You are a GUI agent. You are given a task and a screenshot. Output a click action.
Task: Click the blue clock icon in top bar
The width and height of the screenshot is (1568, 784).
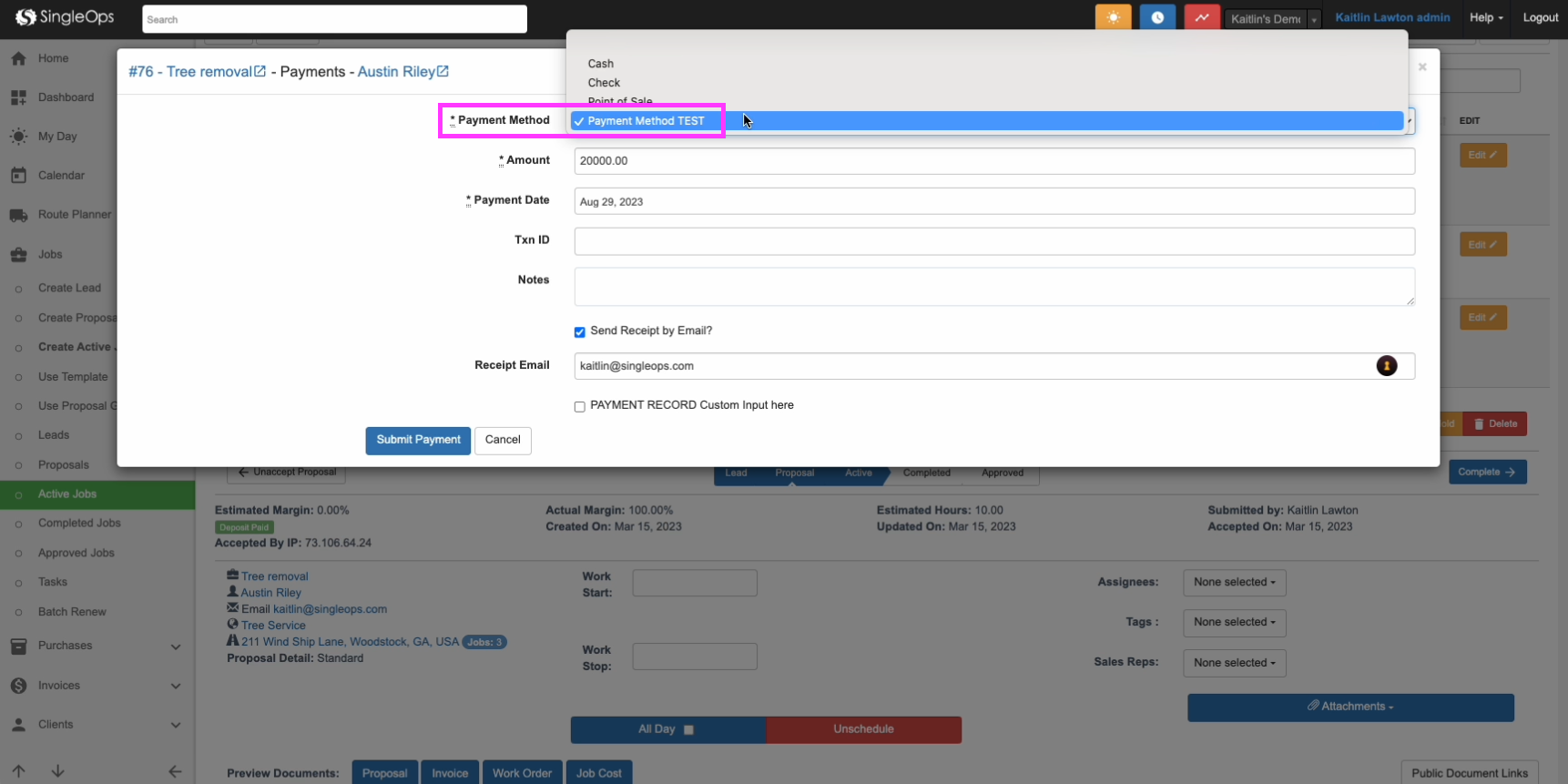tap(1157, 17)
